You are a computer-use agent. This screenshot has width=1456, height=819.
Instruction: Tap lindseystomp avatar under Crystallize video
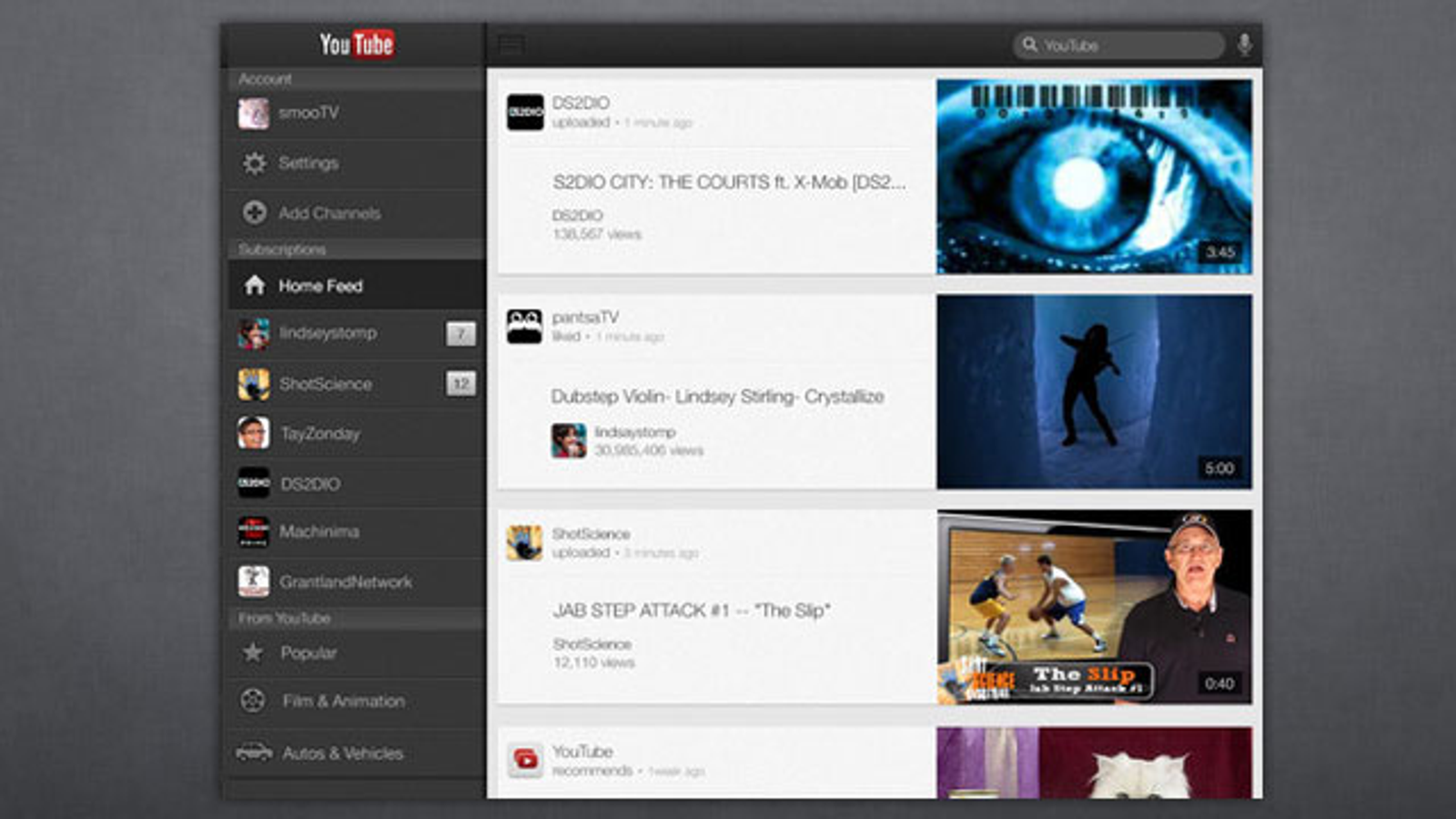pyautogui.click(x=569, y=441)
